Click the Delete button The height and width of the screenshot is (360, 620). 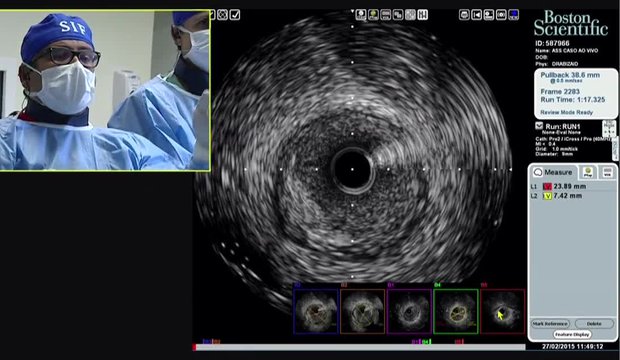pyautogui.click(x=594, y=324)
